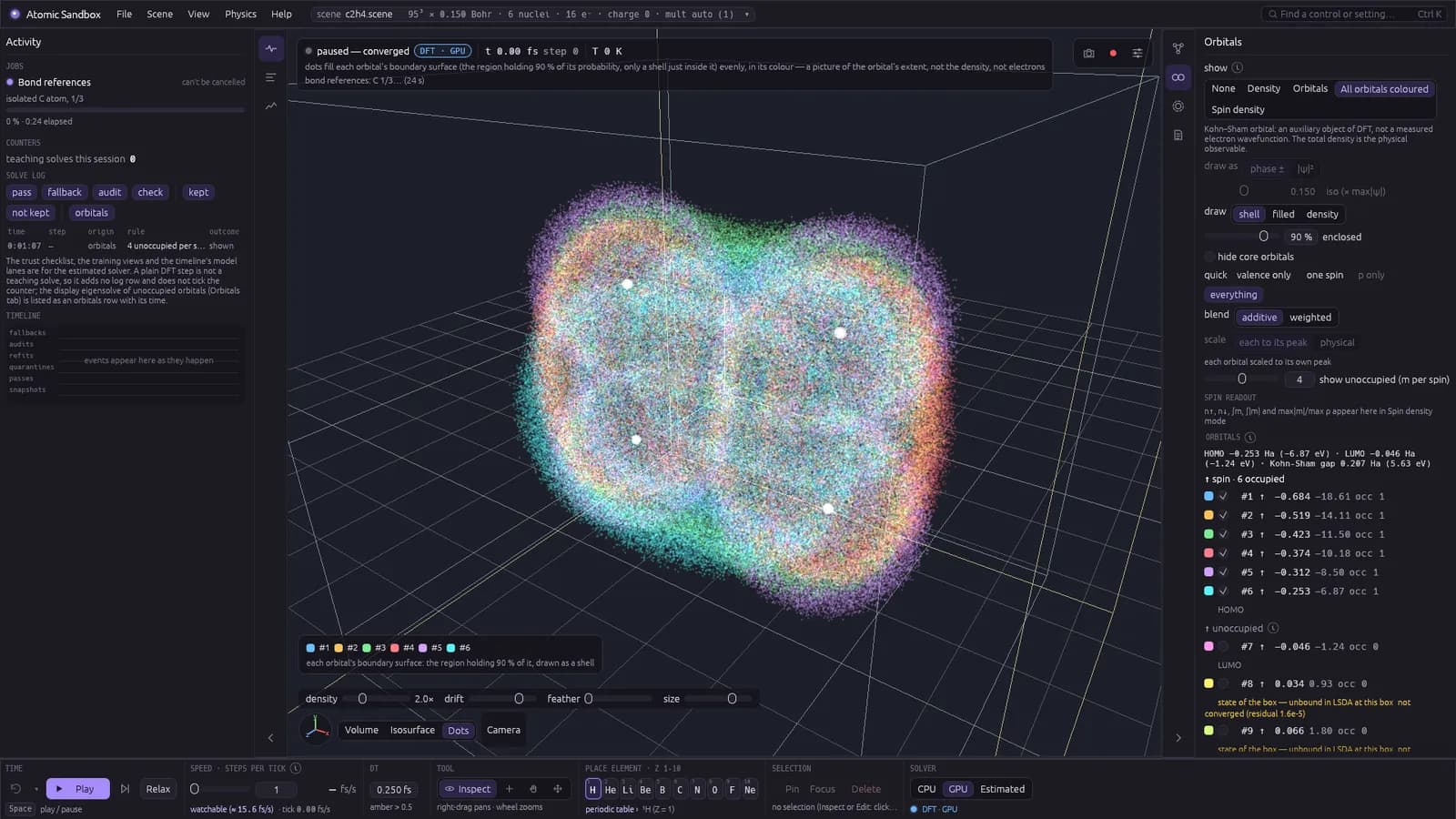Uncheck orbital #6 visibility checkbox
This screenshot has height=819, width=1456.
coord(1224,591)
